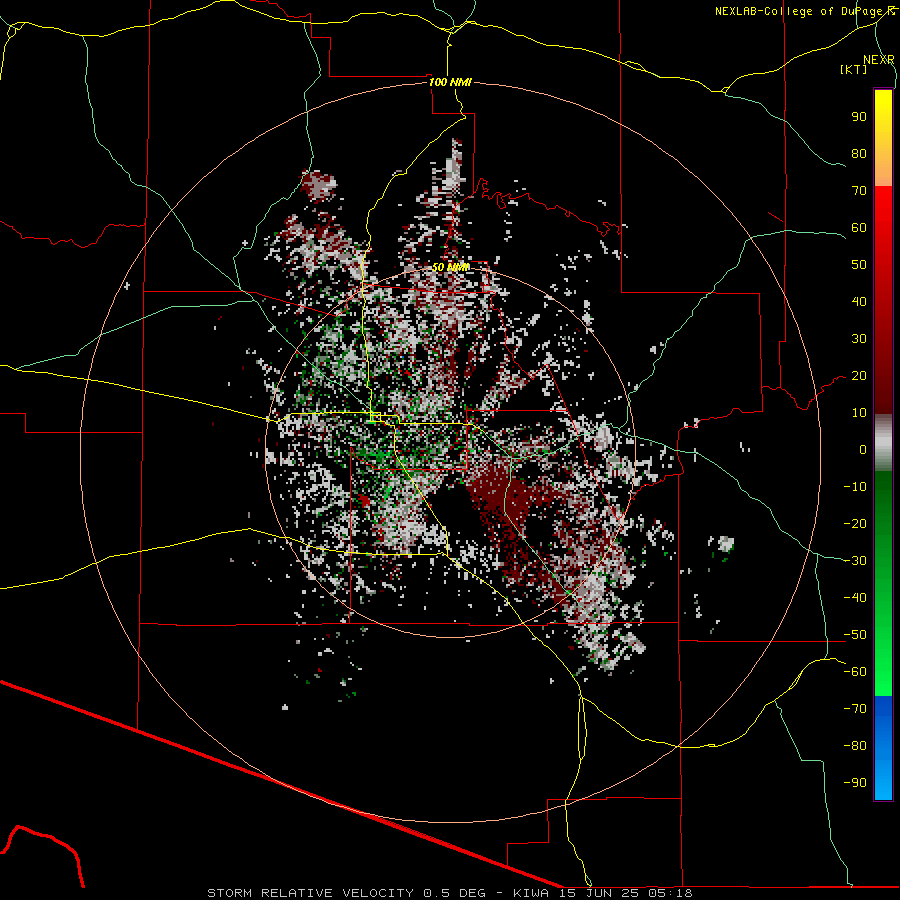The image size is (900, 900).
Task: Click the 0 value on the velocity scale
Action: (863, 450)
